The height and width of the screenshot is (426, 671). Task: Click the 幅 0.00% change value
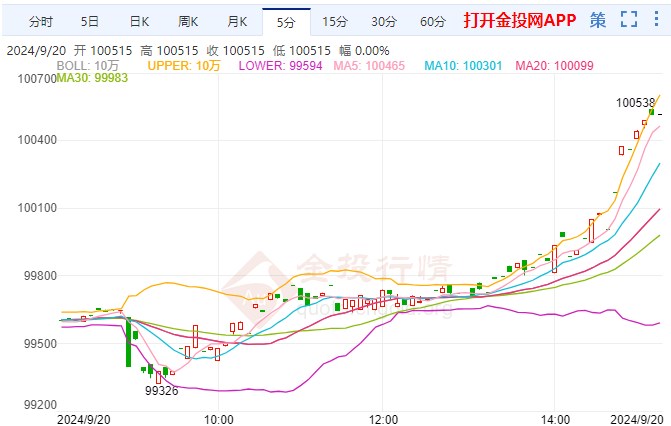[364, 51]
